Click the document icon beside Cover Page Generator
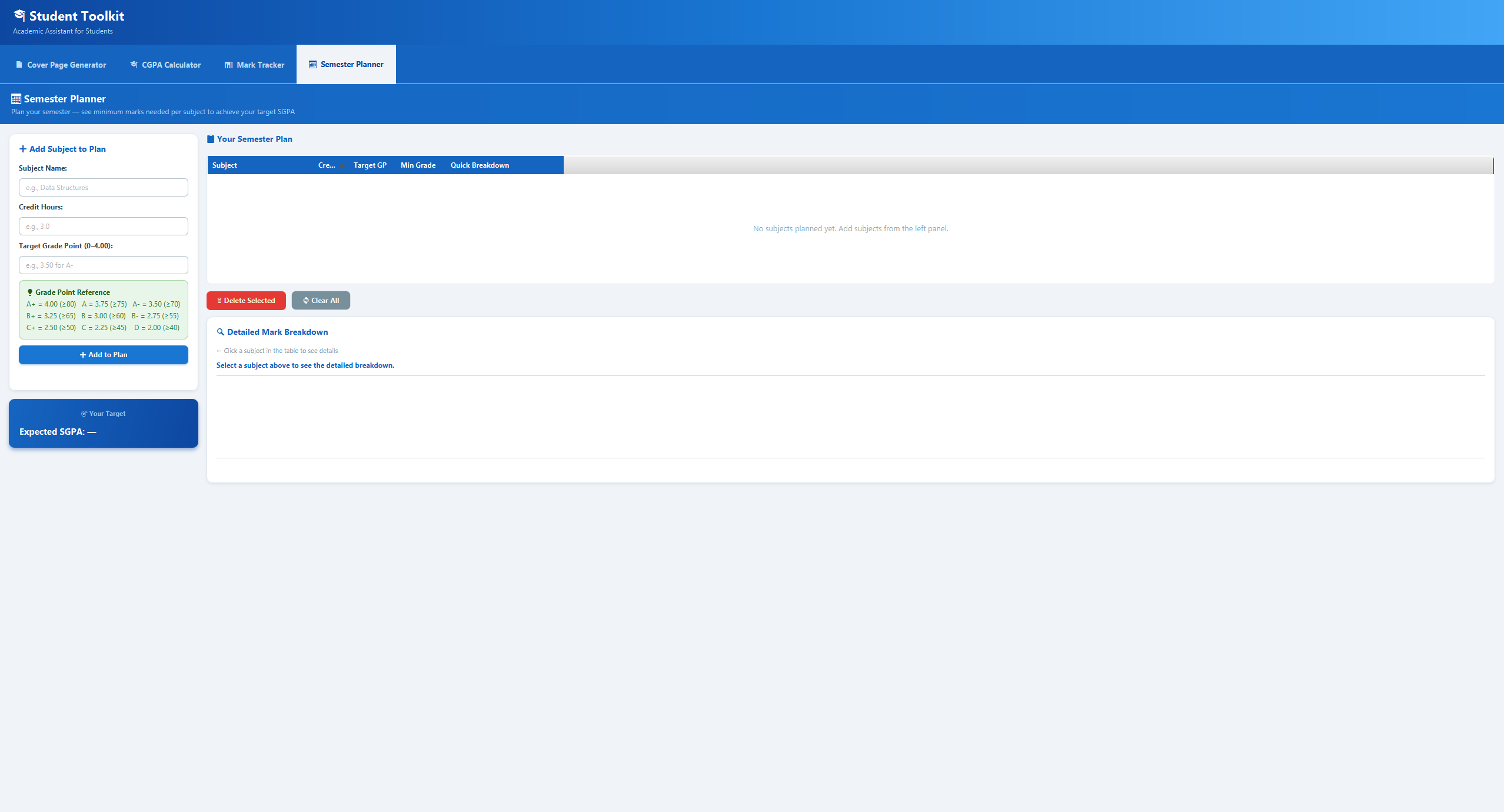The width and height of the screenshot is (1504, 812). tap(19, 65)
